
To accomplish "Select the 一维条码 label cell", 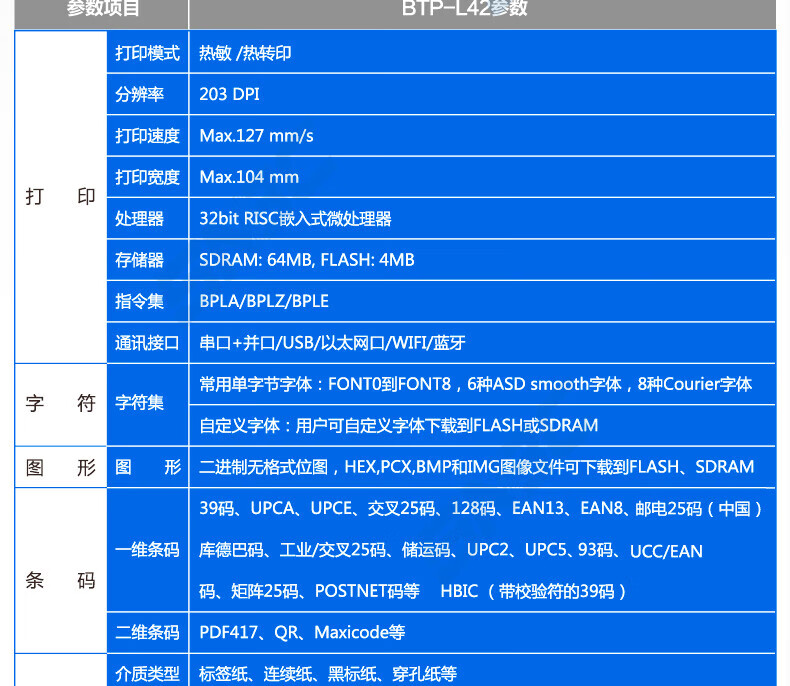I will [147, 549].
